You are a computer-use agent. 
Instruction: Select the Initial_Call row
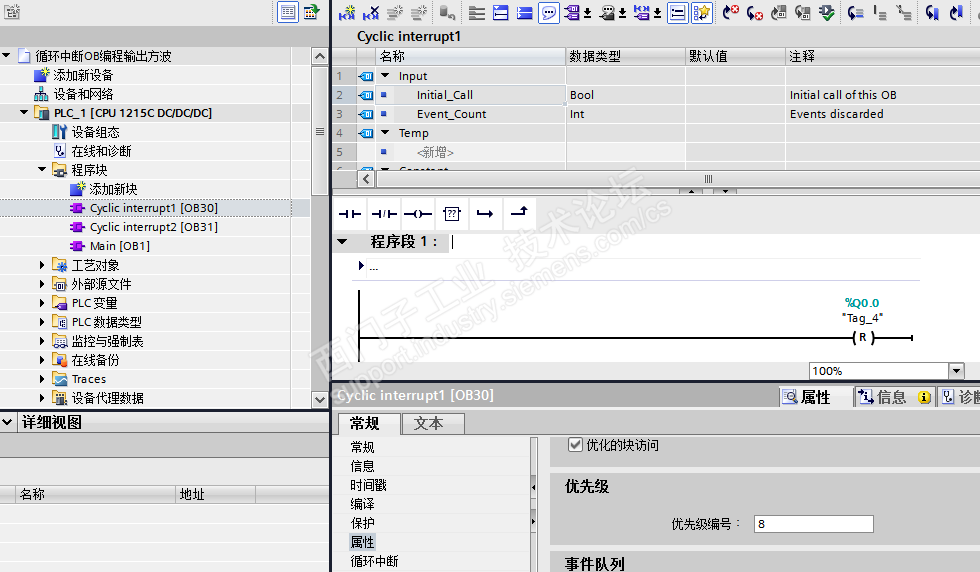click(656, 95)
